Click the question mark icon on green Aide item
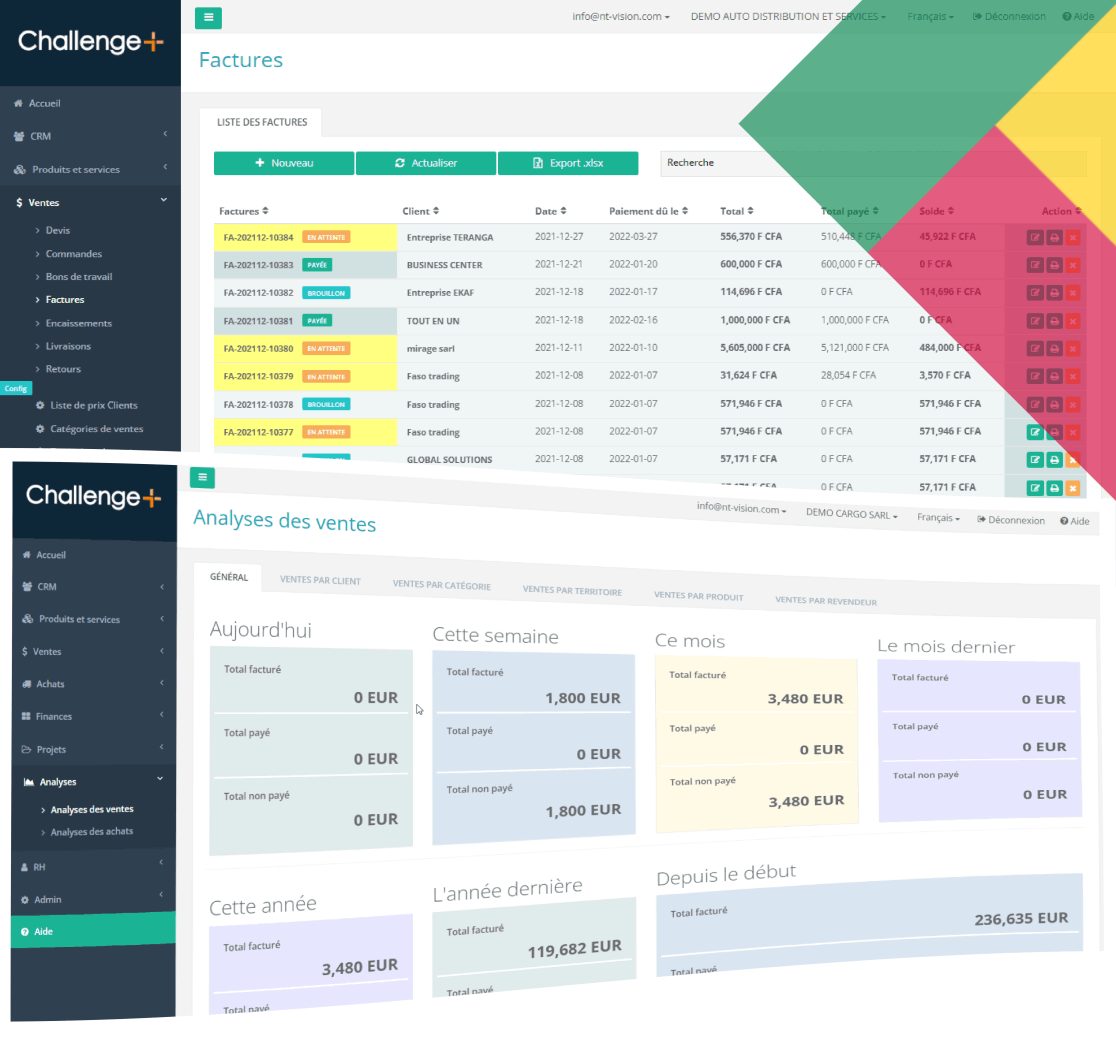 25,931
